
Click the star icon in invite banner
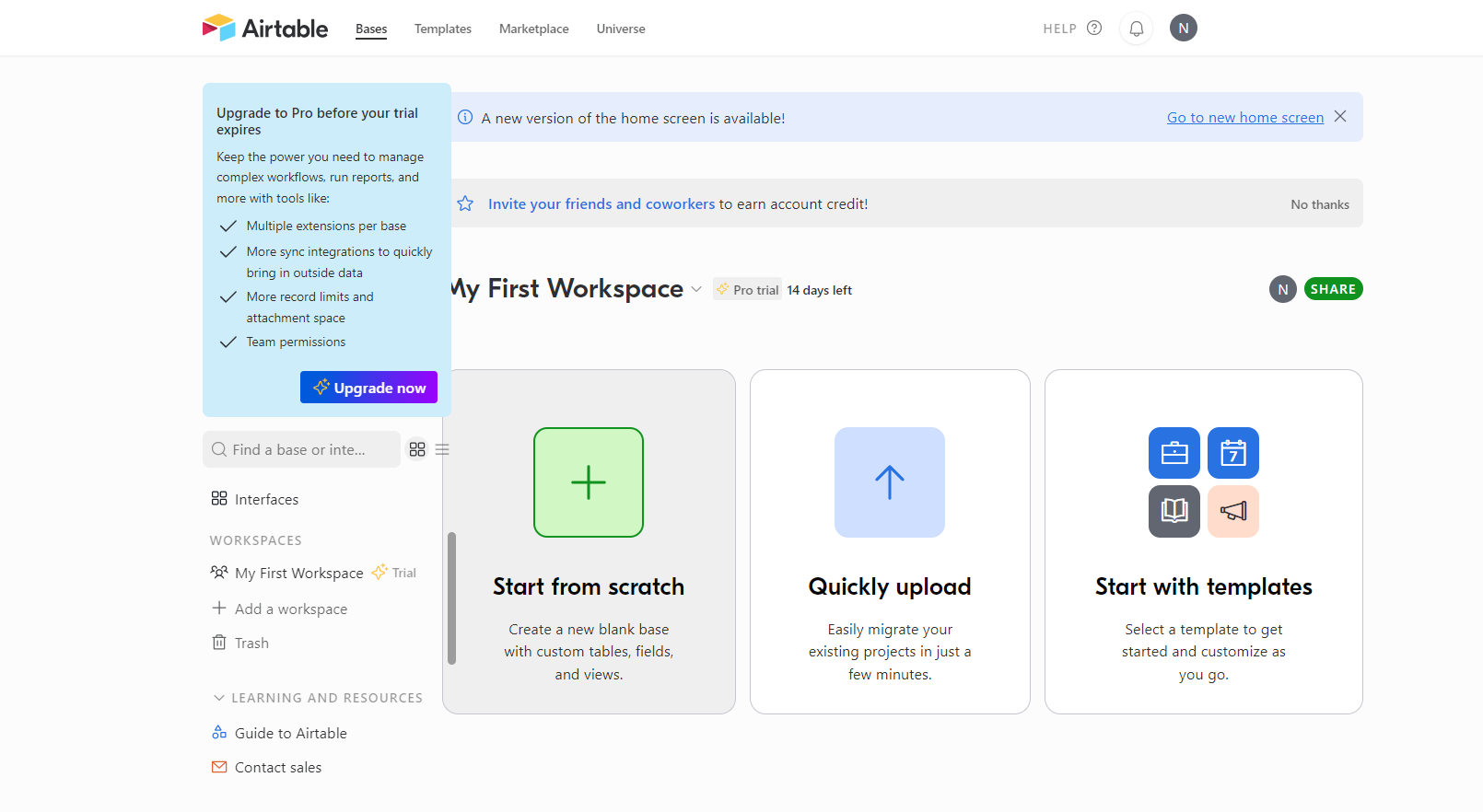pos(465,203)
